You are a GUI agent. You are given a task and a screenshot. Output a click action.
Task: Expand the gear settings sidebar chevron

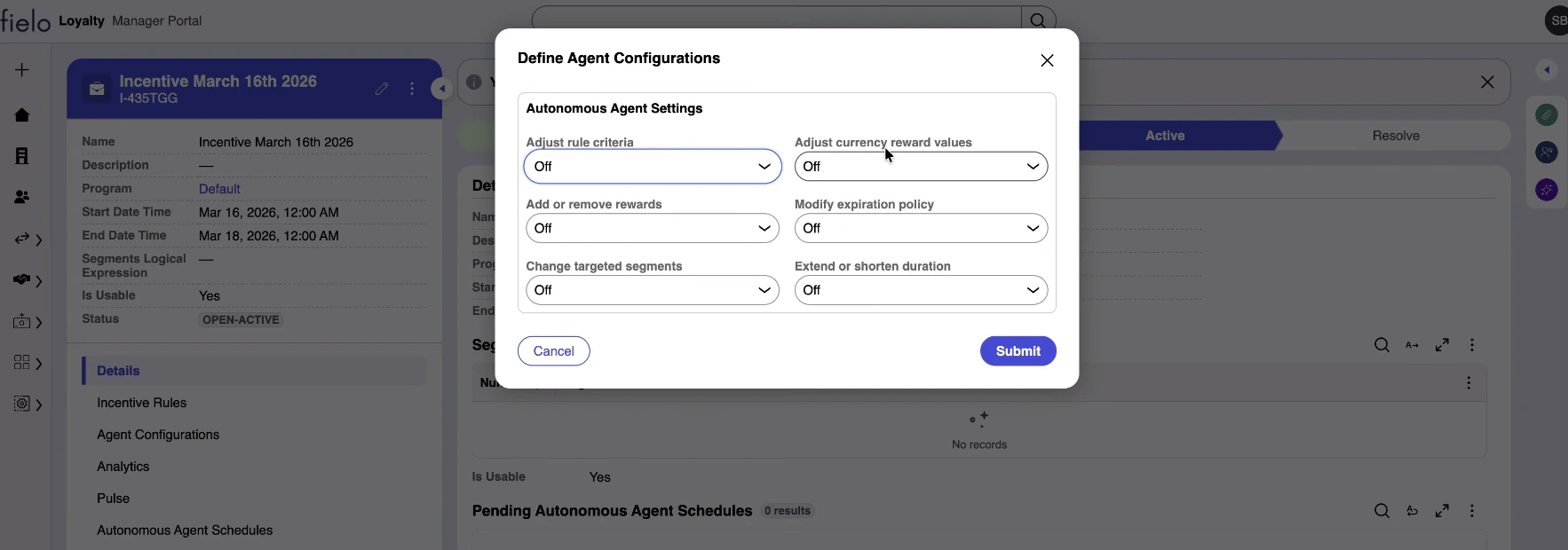(x=39, y=405)
